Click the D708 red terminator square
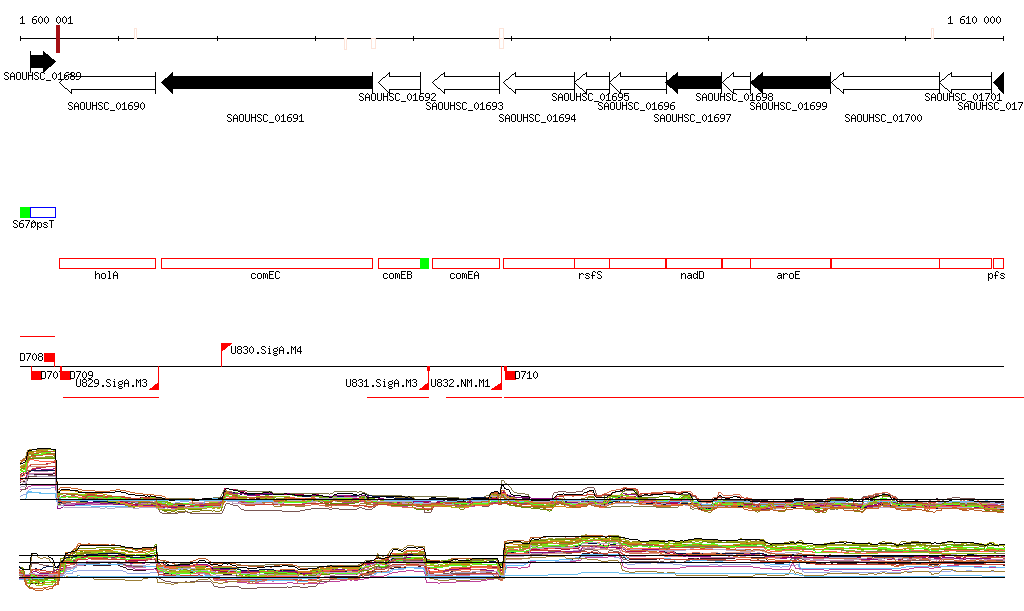Screen dimensions: 1024x611 [50, 358]
